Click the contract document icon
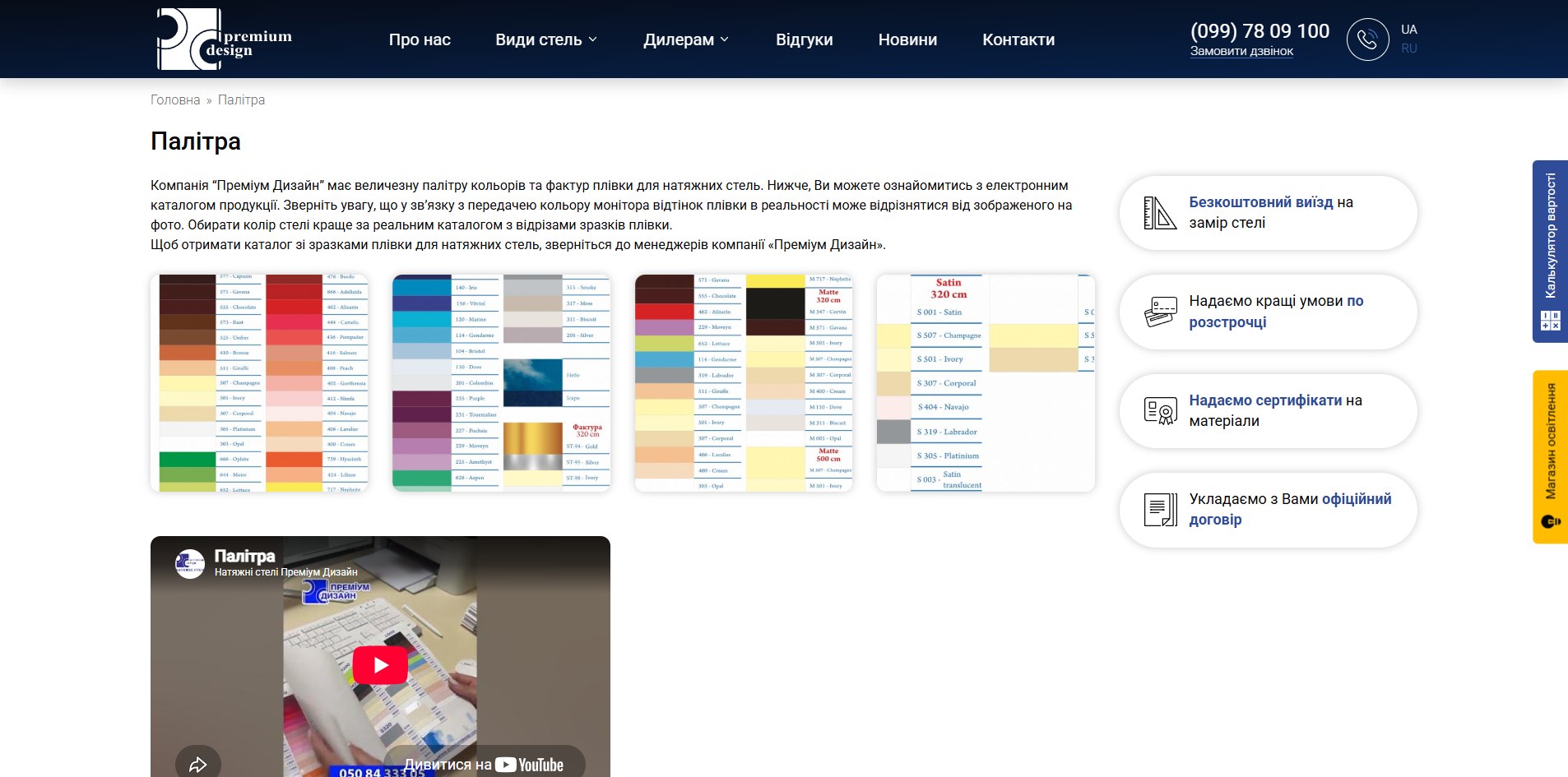The height and width of the screenshot is (777, 1568). coord(1160,510)
